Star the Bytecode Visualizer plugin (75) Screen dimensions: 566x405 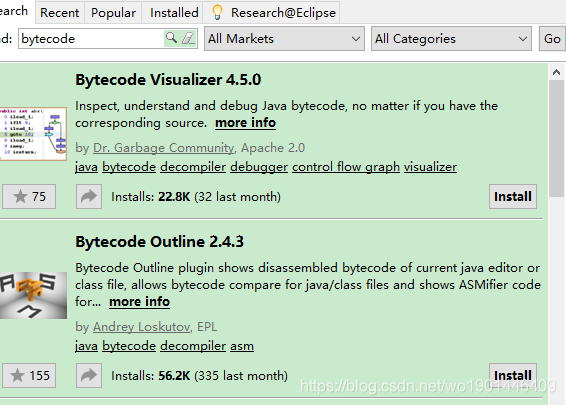pos(29,197)
